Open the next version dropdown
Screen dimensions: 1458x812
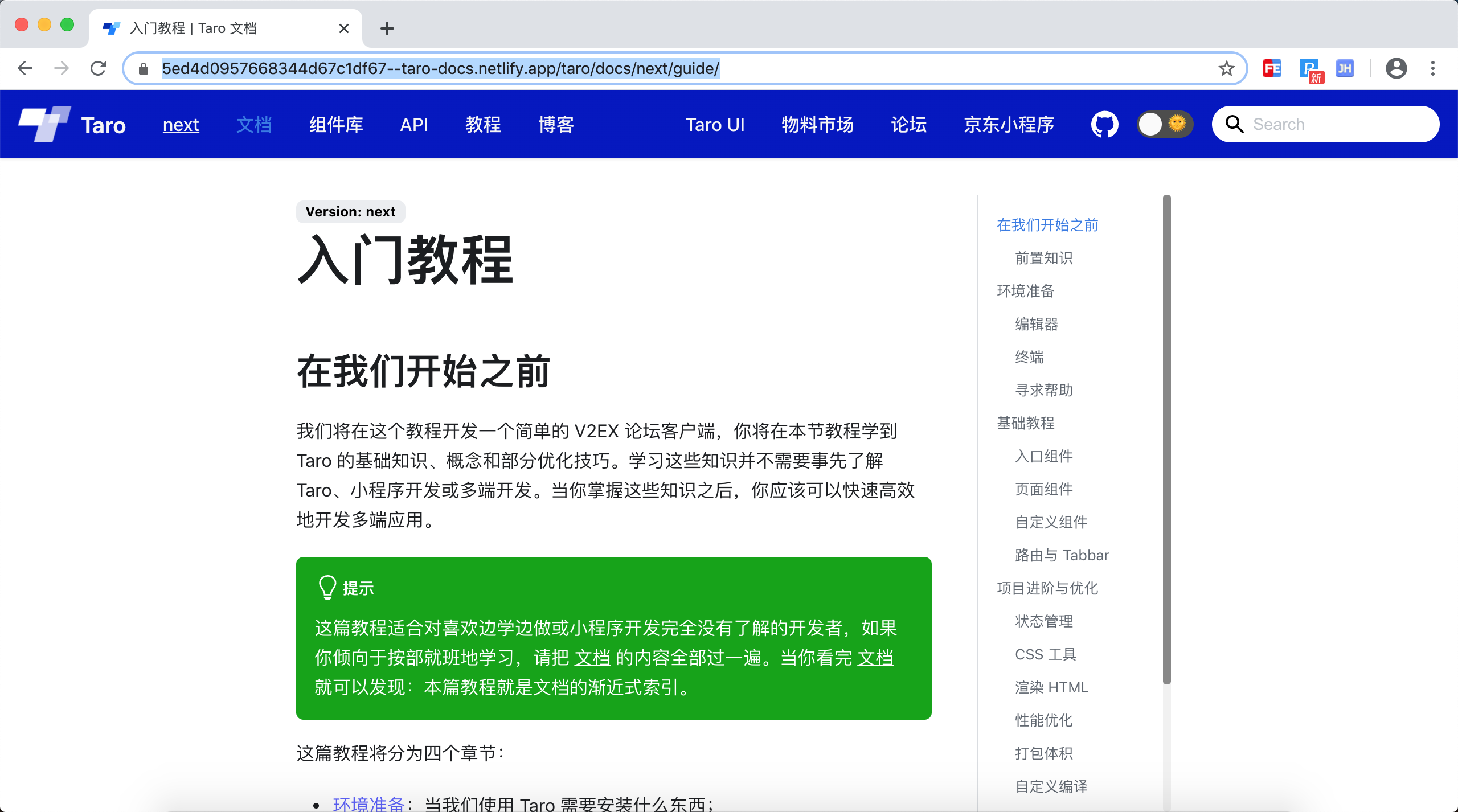click(181, 124)
